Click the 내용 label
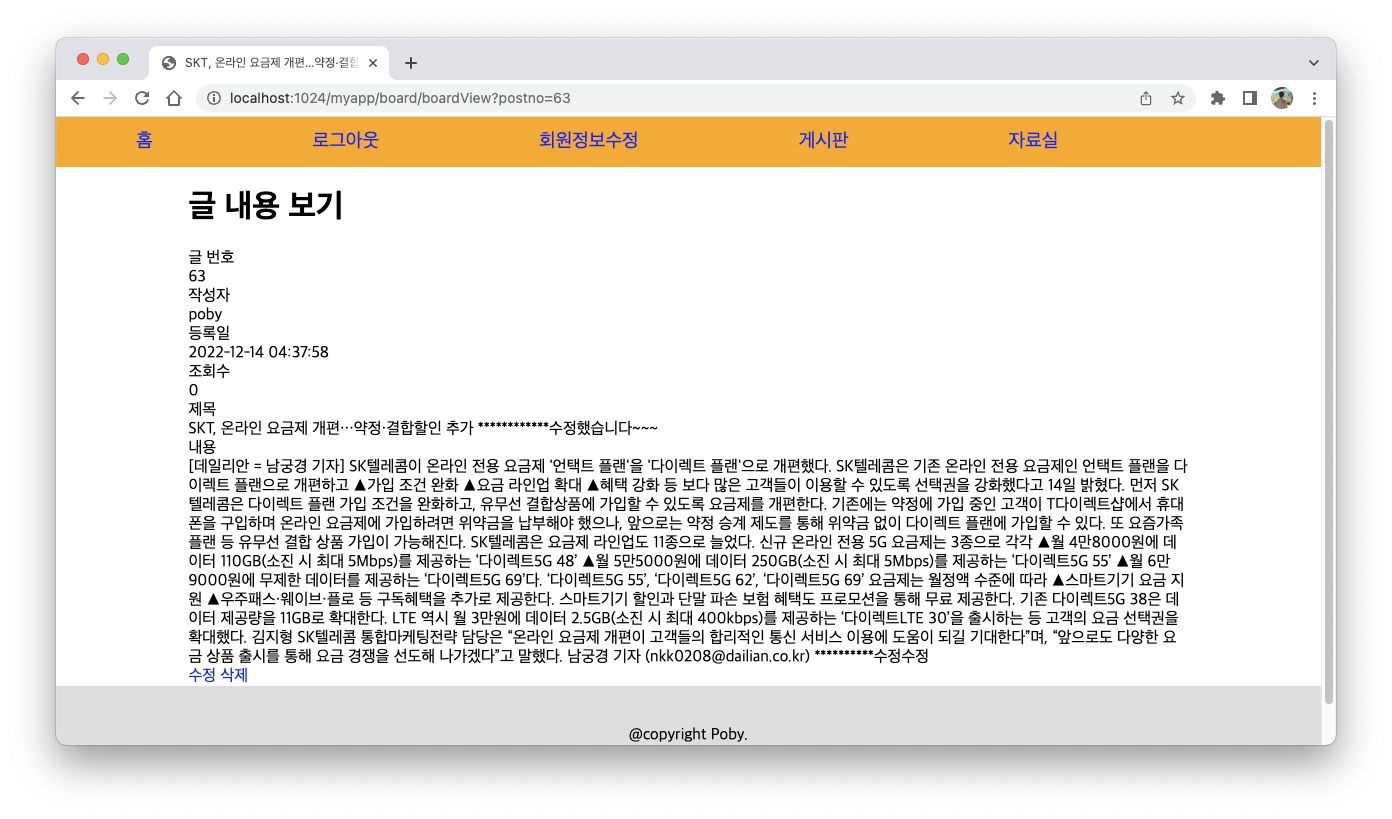Viewport: 1392px width, 819px height. tap(202, 447)
